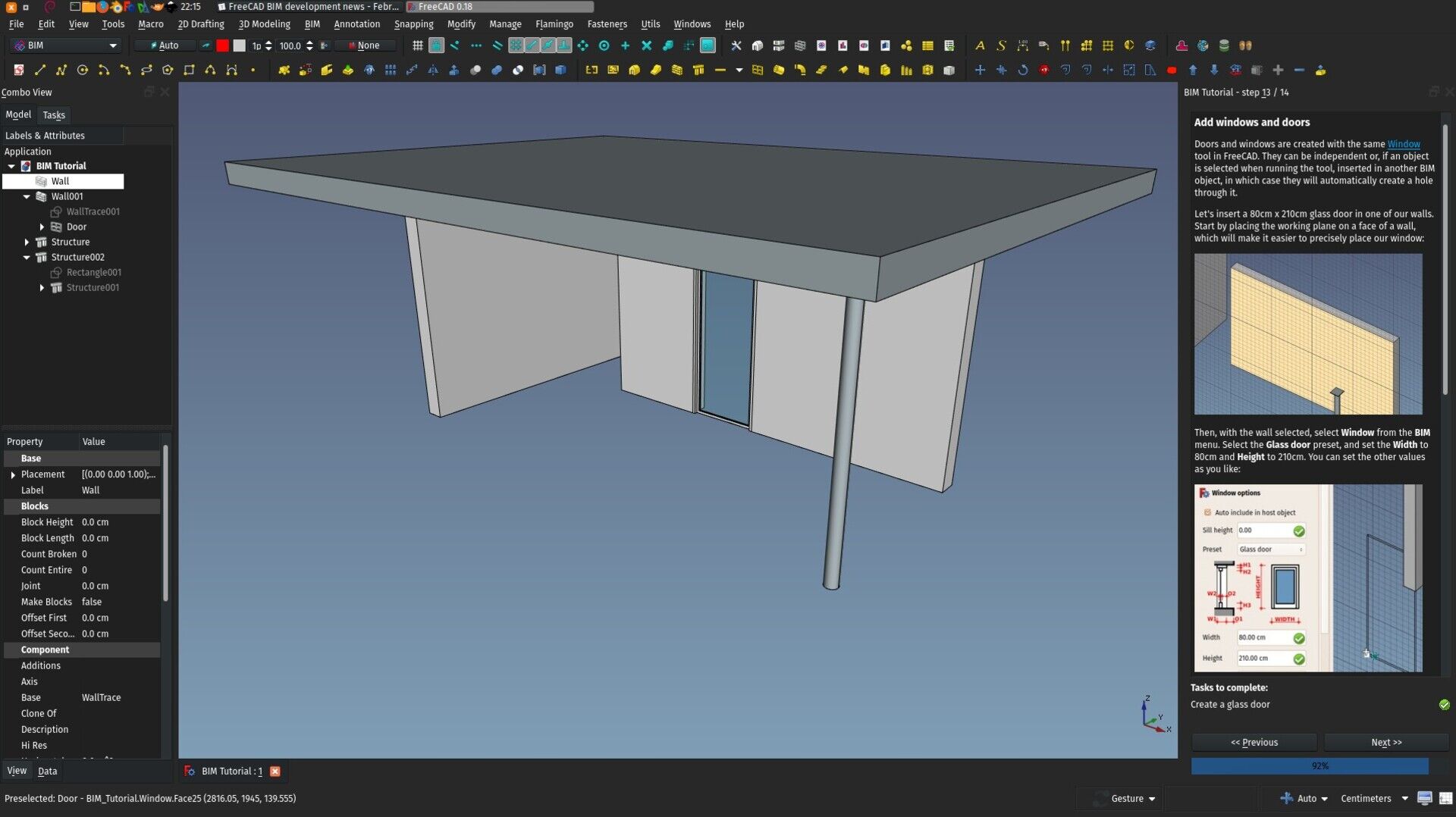The width and height of the screenshot is (1456, 817).
Task: Open the Window hyperlink in tutorial text
Action: [x=1402, y=144]
